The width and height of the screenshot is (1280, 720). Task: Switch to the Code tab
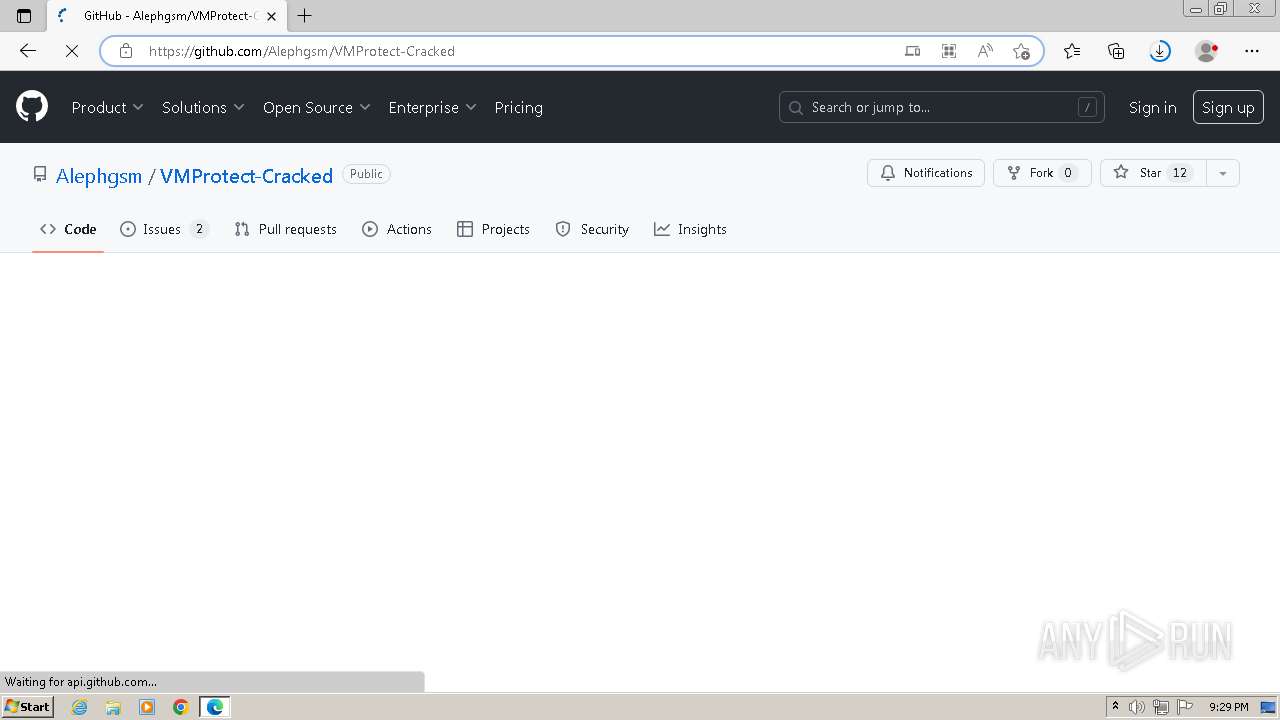tap(68, 229)
